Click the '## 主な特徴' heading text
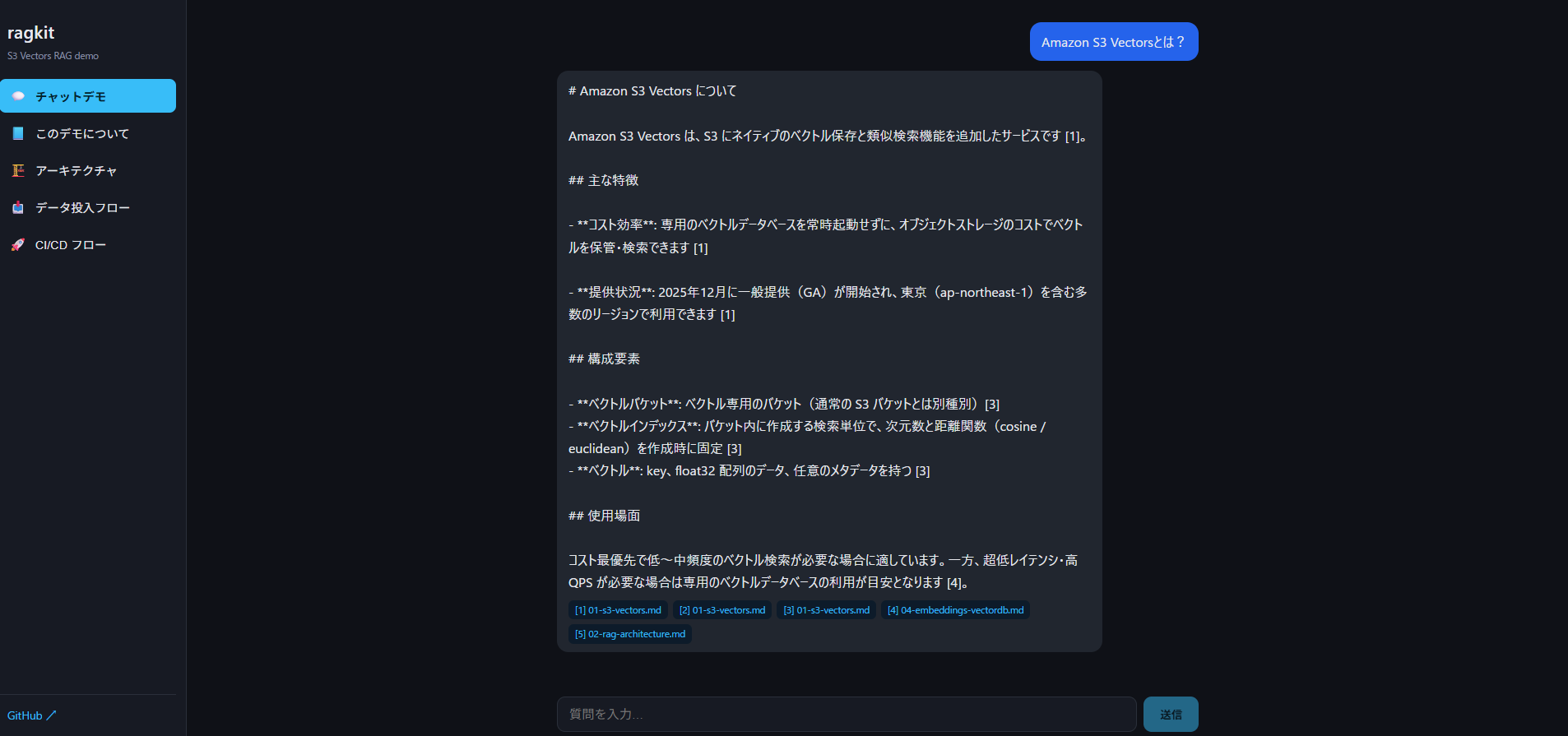The height and width of the screenshot is (736, 1568). point(604,180)
